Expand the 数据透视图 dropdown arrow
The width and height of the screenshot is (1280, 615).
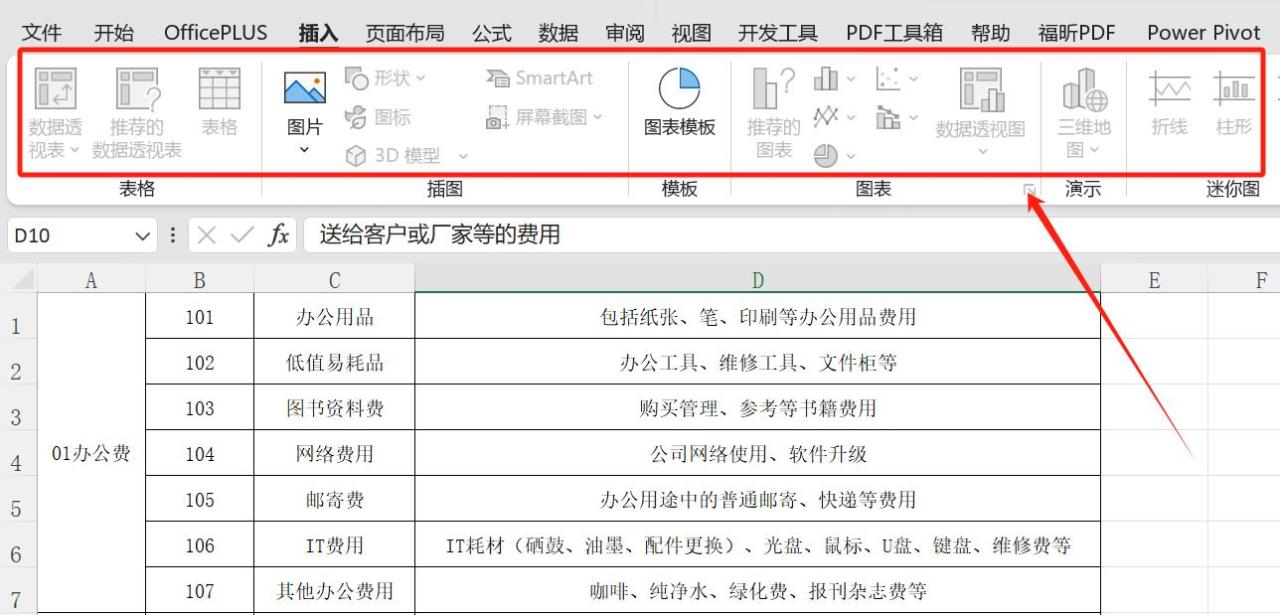[x=982, y=152]
